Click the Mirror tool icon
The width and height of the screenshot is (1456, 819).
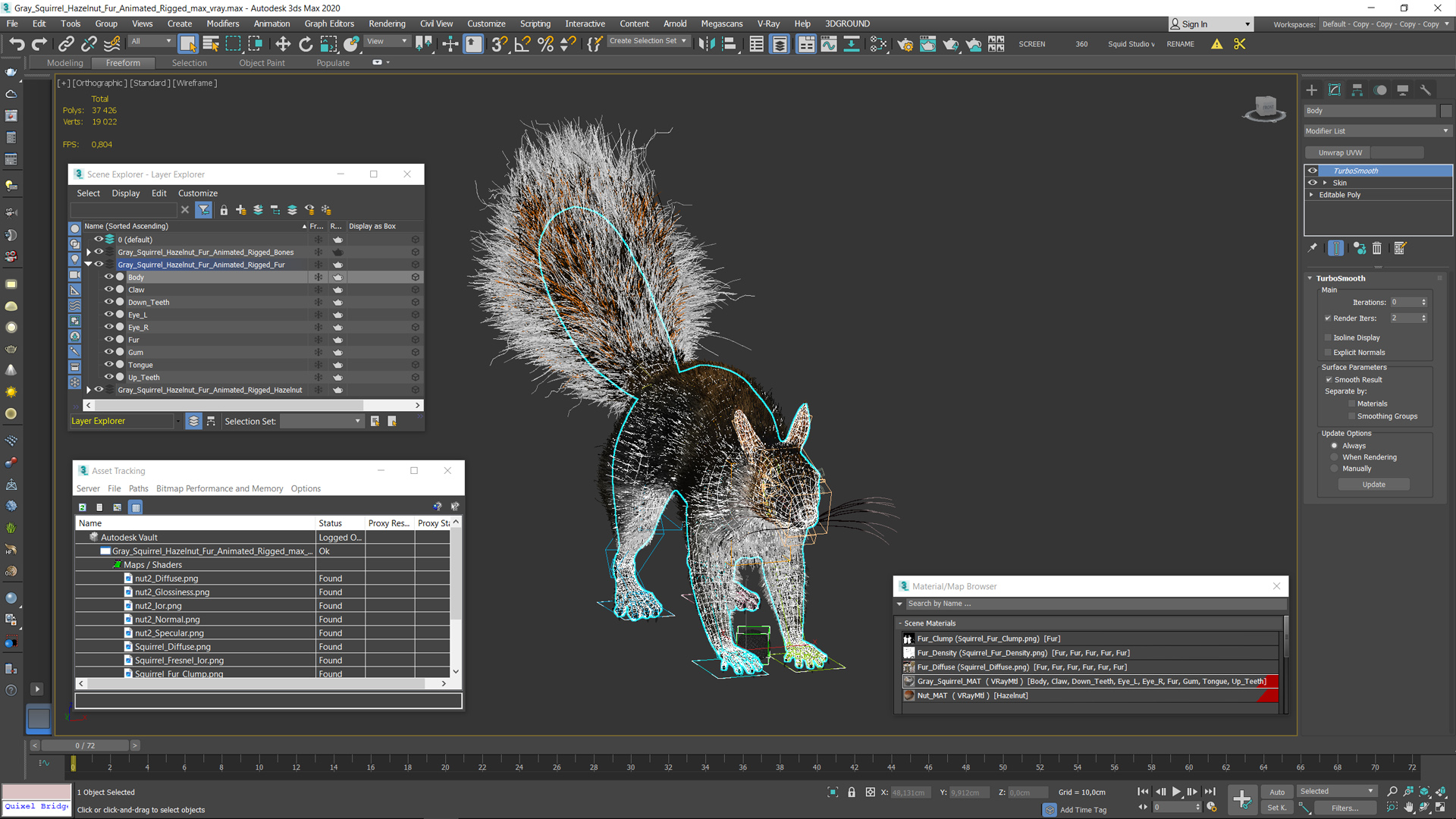click(x=707, y=44)
